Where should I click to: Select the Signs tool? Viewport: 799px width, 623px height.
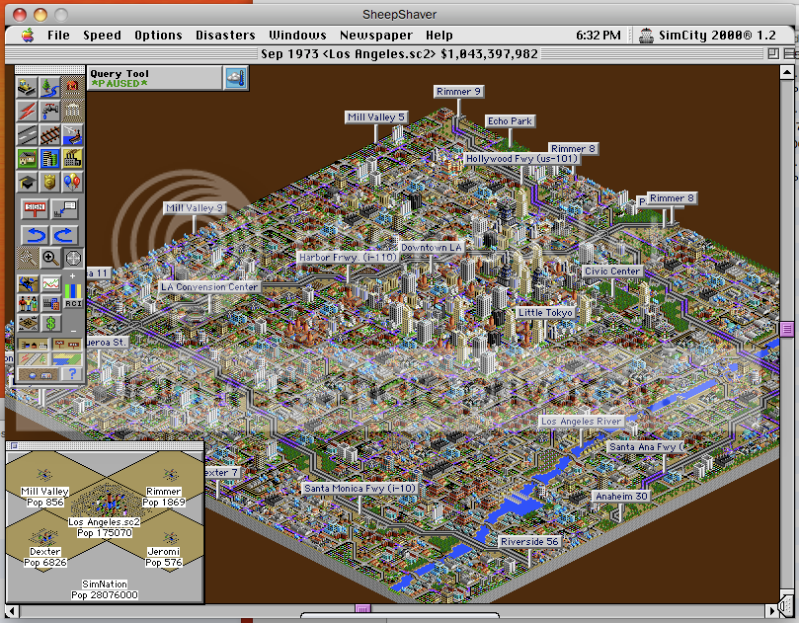click(35, 208)
